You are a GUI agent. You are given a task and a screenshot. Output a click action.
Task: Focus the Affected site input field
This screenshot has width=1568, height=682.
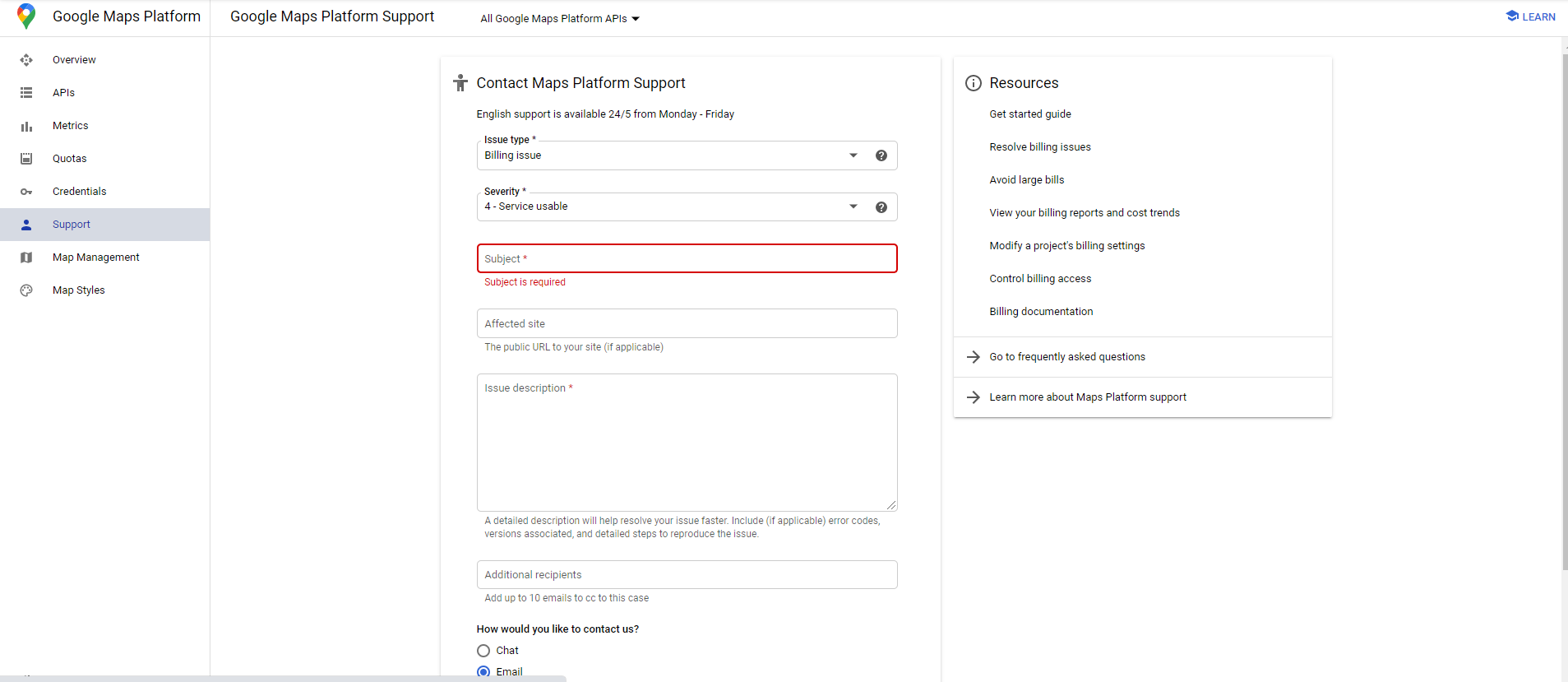point(687,323)
